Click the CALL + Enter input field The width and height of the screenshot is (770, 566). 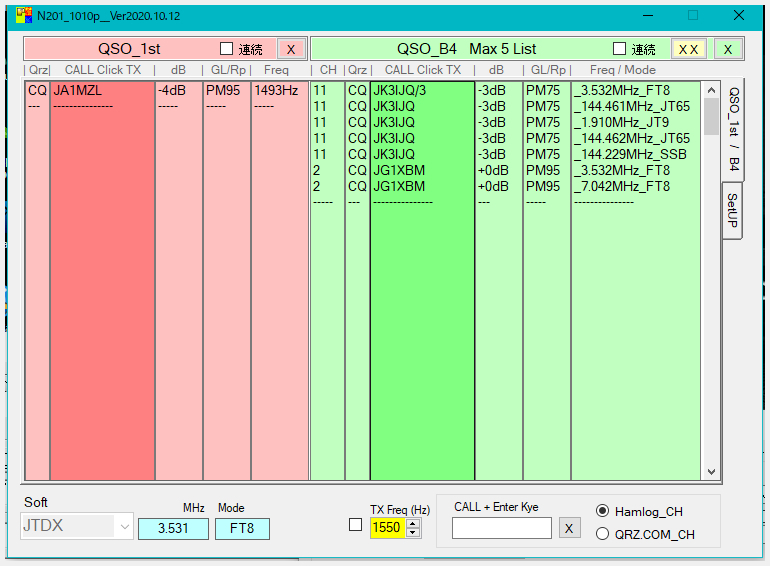501,528
